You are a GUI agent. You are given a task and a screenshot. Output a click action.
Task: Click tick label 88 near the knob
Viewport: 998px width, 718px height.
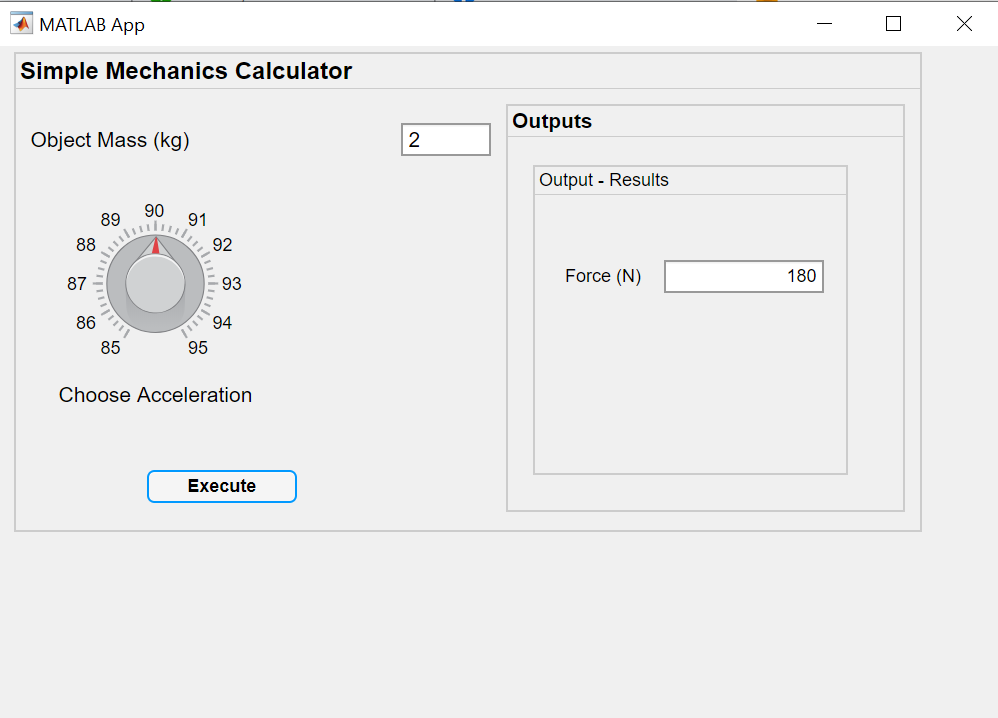click(86, 244)
